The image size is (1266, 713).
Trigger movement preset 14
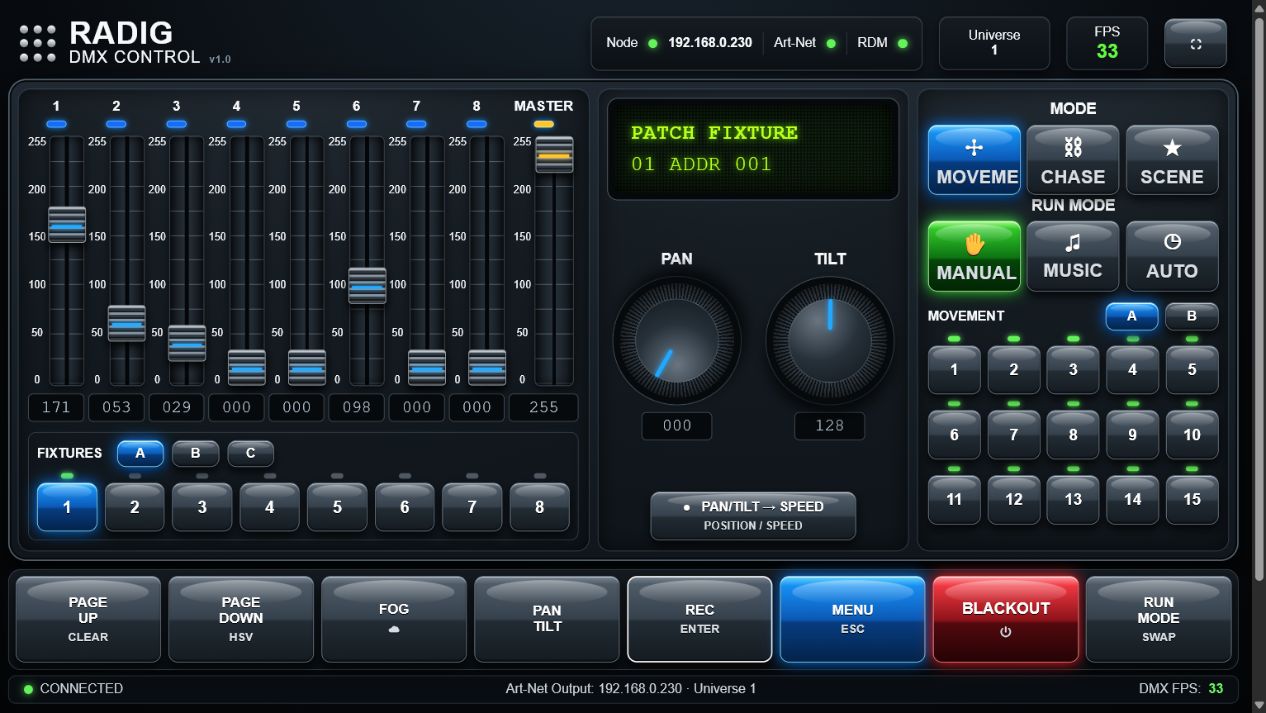point(1132,499)
